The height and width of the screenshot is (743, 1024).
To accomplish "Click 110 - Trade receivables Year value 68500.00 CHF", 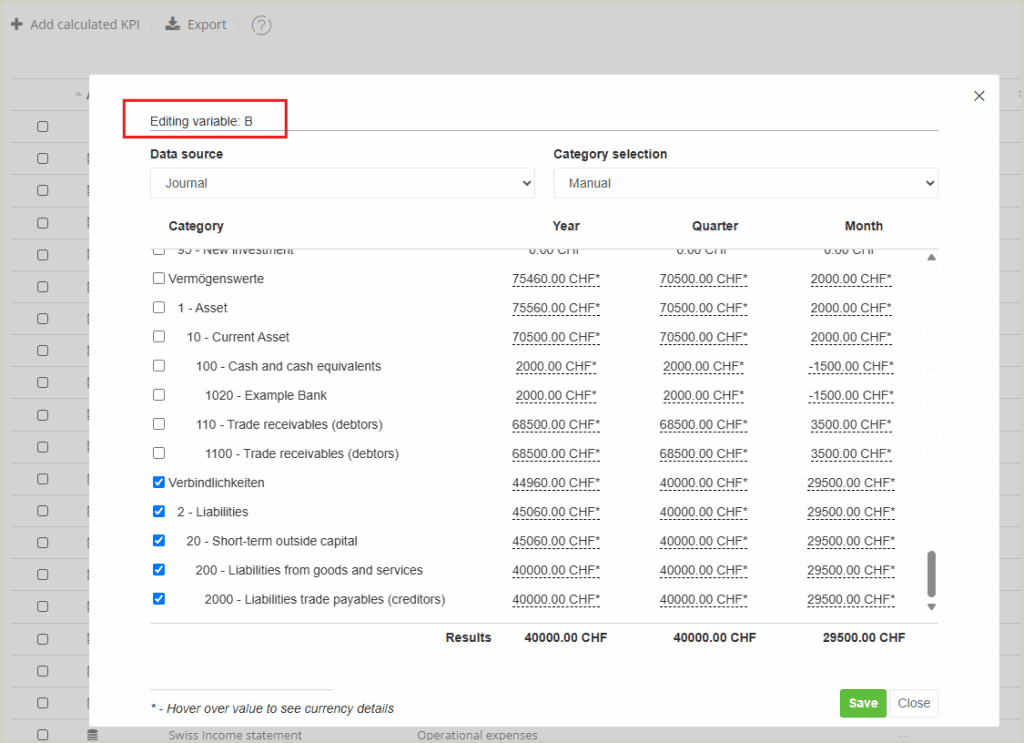I will click(x=556, y=425).
